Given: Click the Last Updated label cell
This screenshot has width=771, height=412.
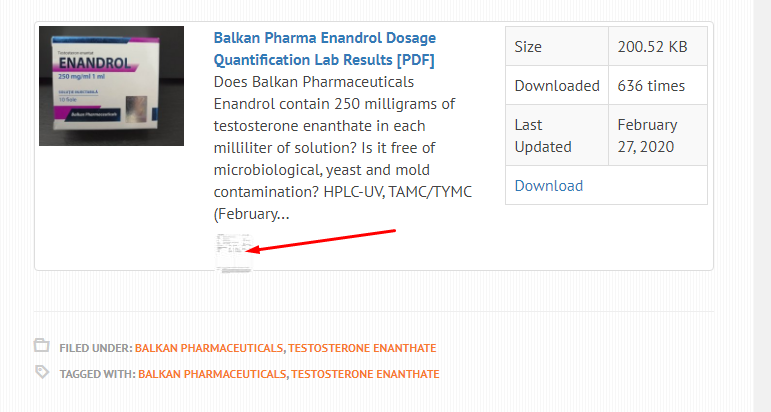Looking at the screenshot, I should coord(556,136).
